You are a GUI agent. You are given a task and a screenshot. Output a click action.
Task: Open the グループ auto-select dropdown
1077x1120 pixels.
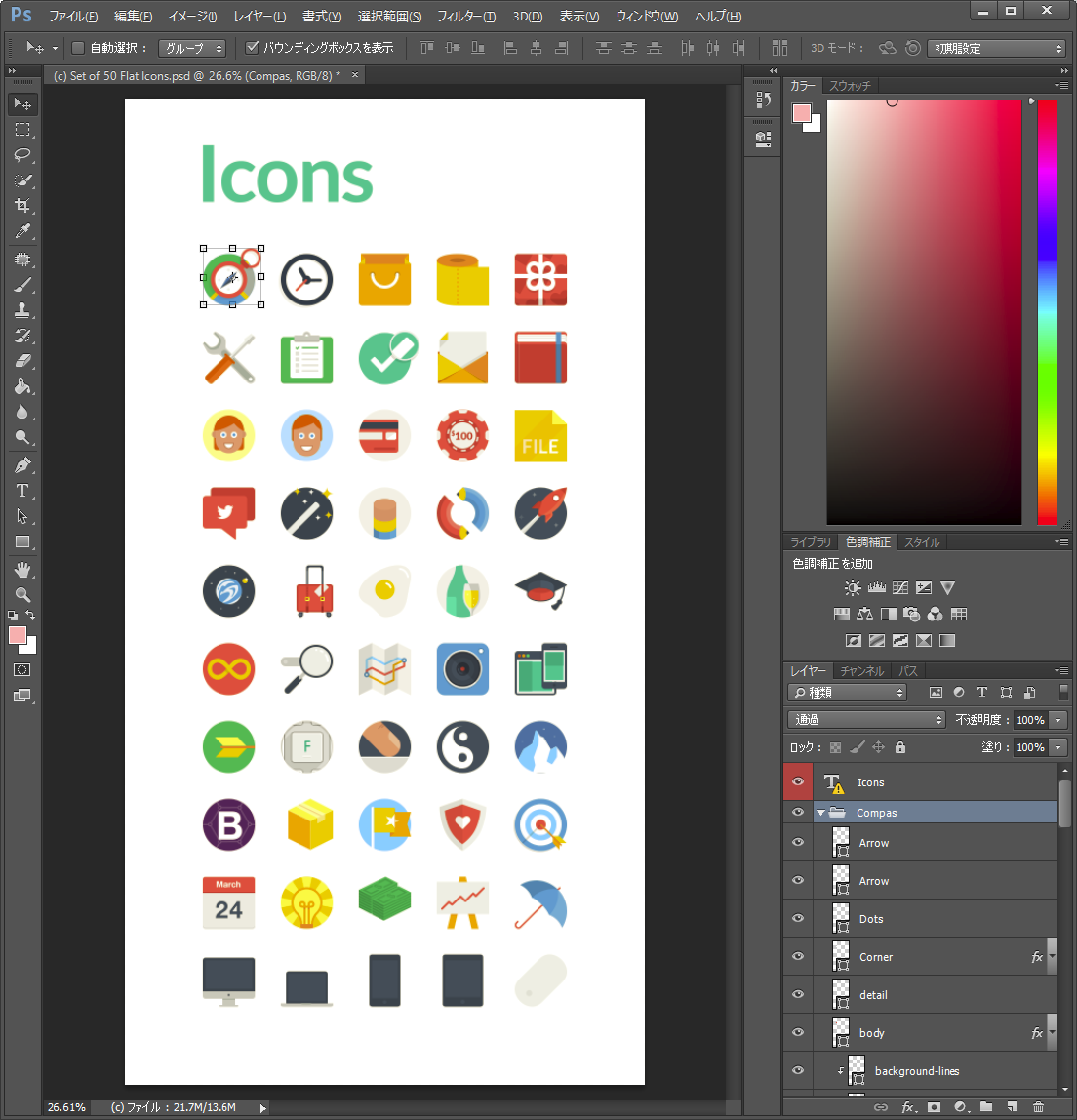pos(194,48)
